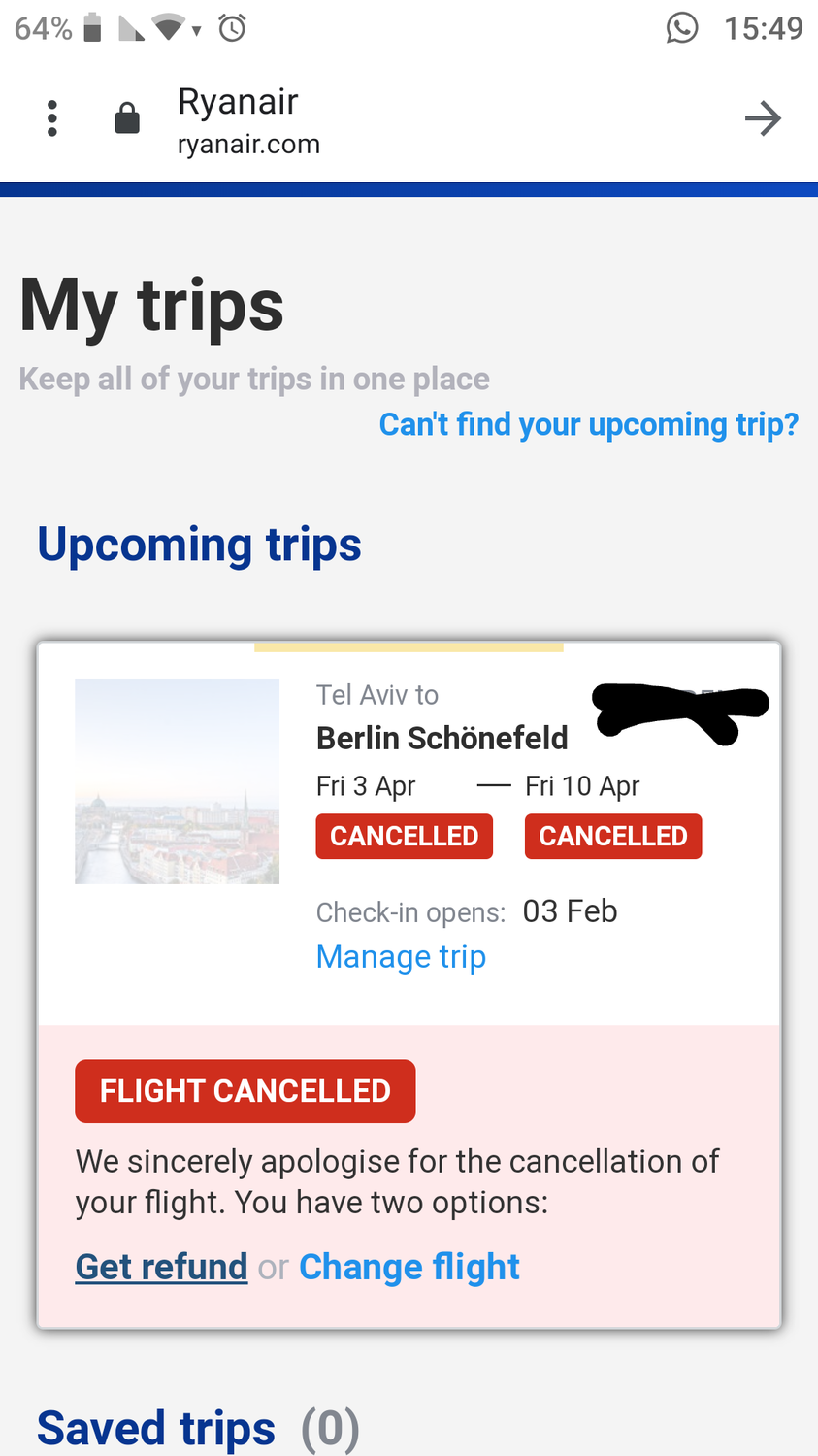Tap the padlock site security icon
Viewport: 818px width, 1456px height.
click(x=127, y=118)
